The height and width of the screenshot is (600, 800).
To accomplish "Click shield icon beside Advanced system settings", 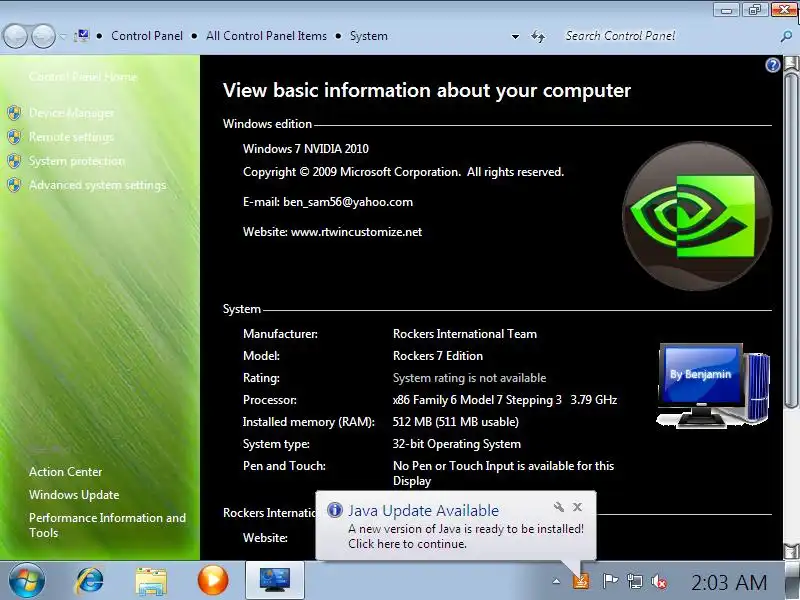I will click(x=14, y=185).
